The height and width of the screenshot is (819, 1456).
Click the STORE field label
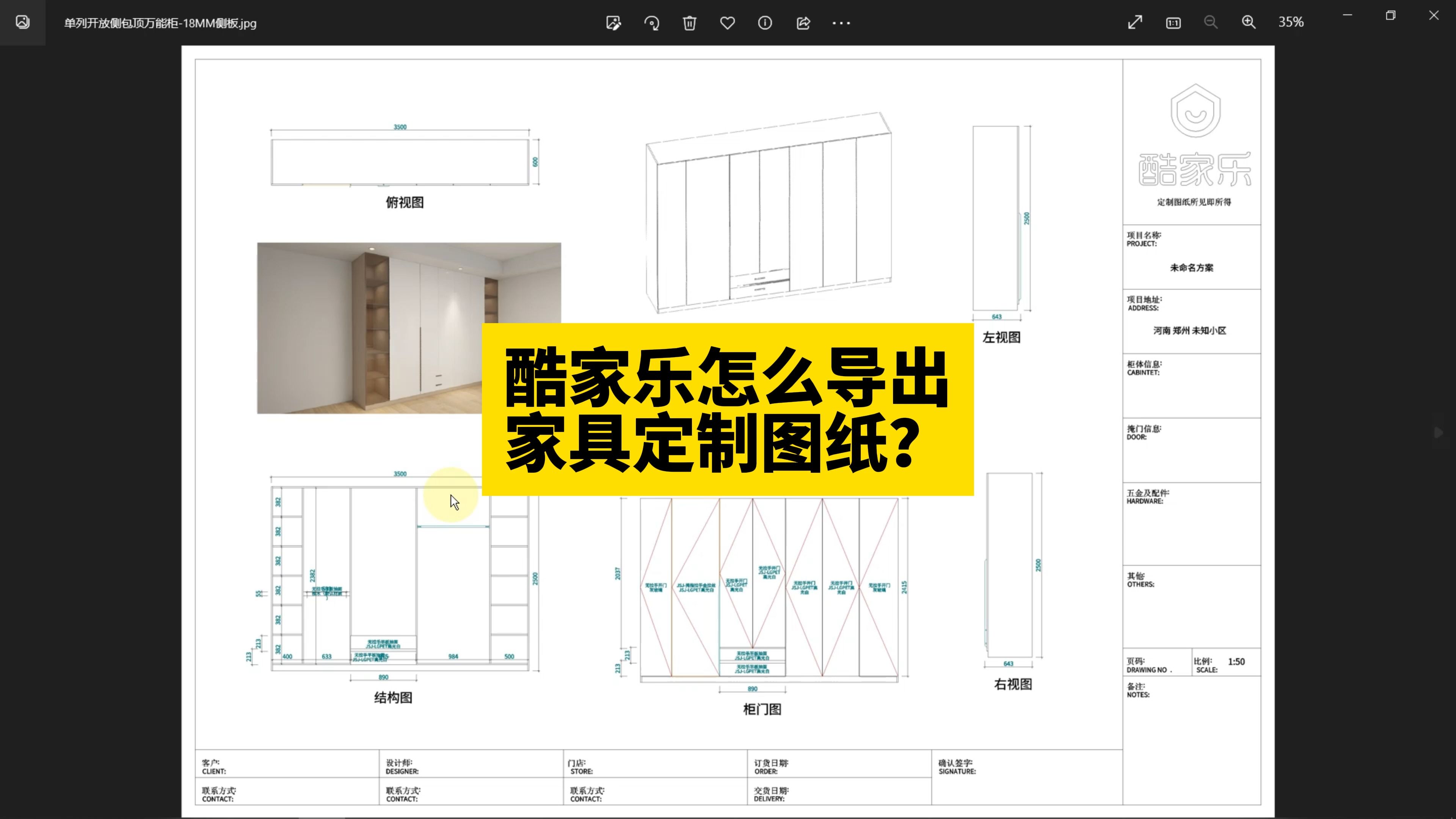click(x=581, y=772)
